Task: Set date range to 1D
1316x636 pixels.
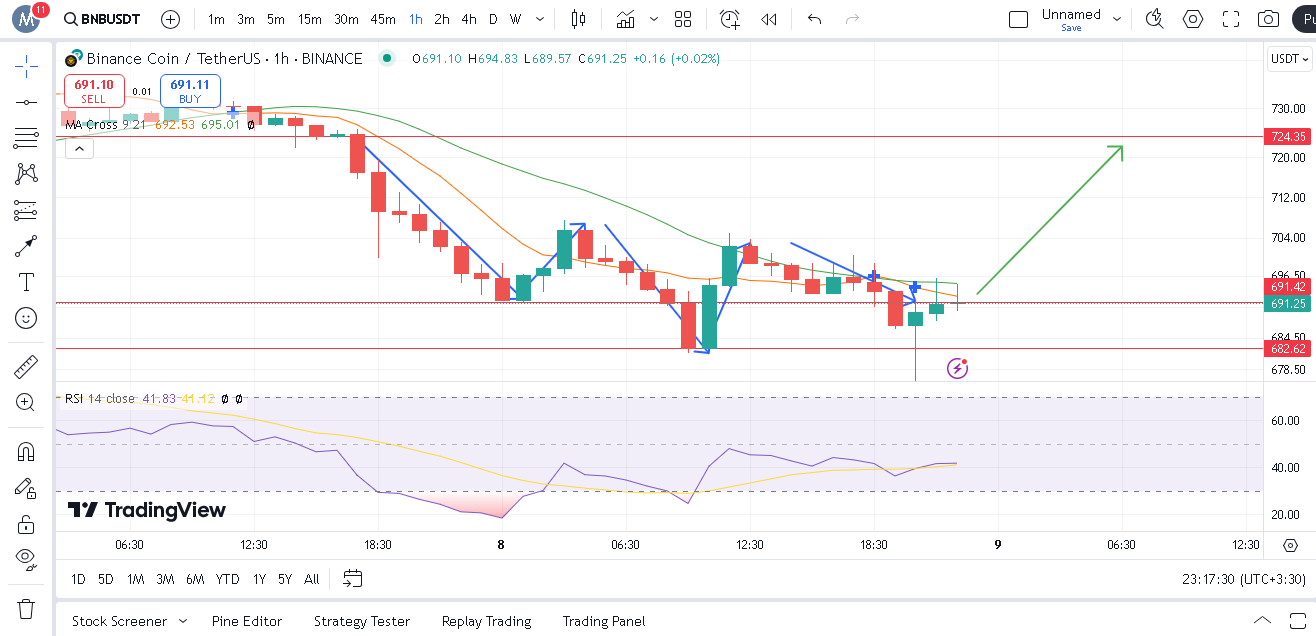Action: pos(78,579)
